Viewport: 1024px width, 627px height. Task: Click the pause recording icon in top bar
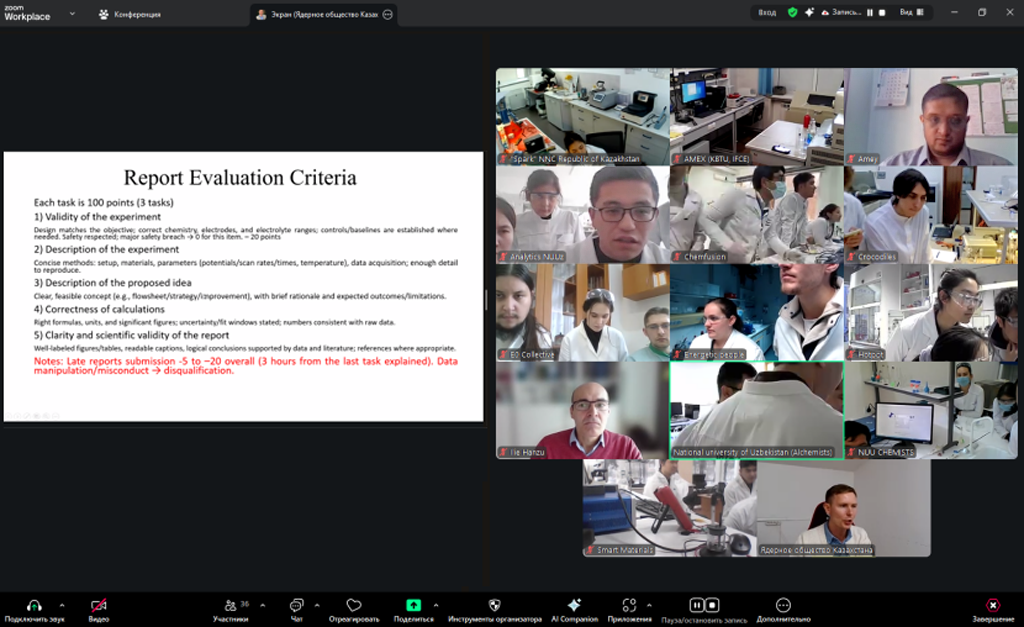tap(870, 13)
